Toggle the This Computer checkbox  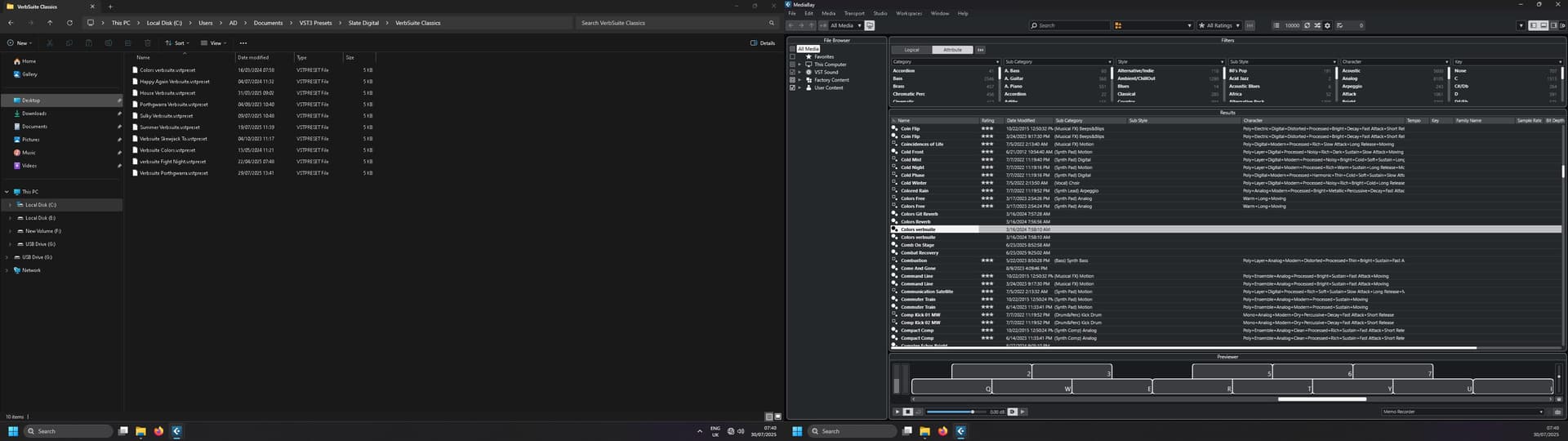point(792,65)
